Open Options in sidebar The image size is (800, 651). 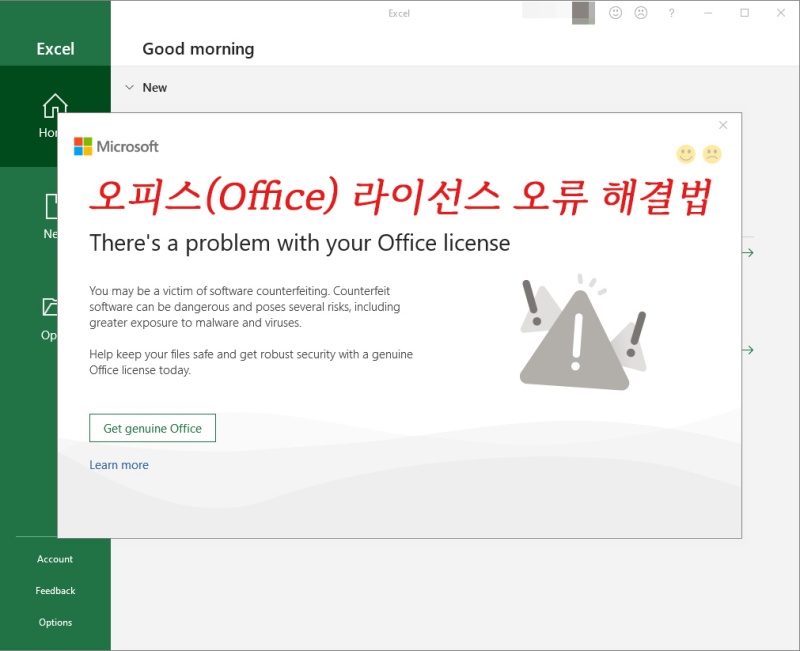point(55,622)
